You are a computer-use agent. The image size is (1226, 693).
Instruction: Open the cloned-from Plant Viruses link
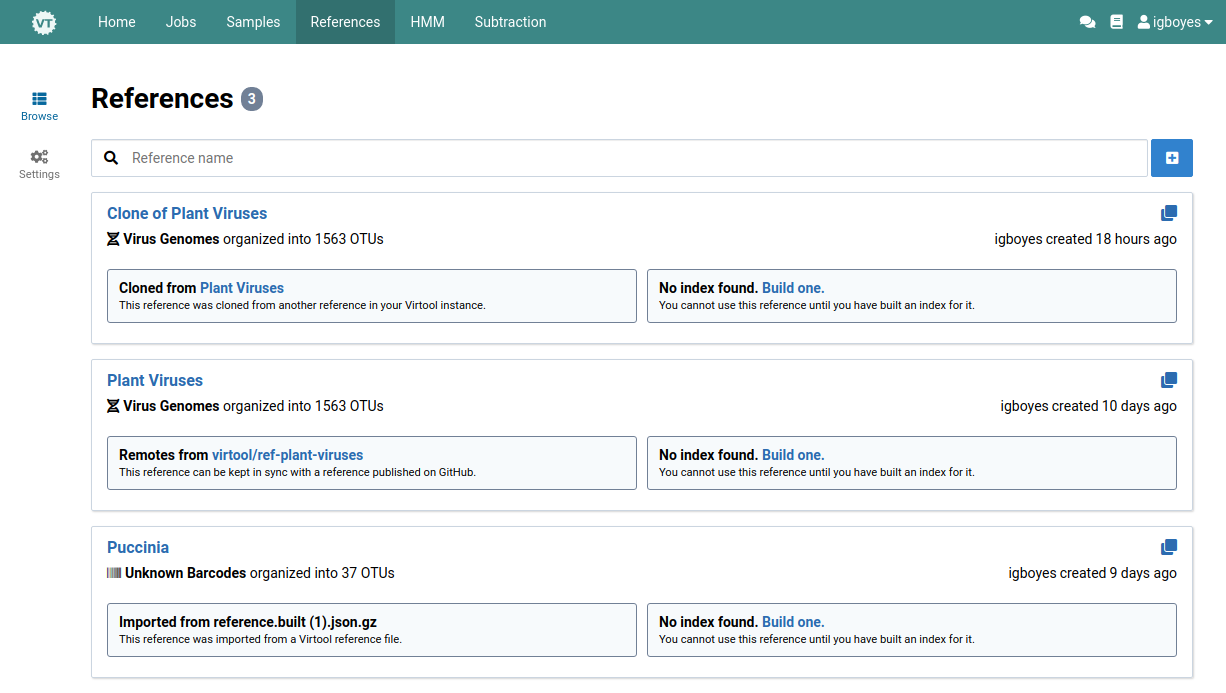click(242, 288)
